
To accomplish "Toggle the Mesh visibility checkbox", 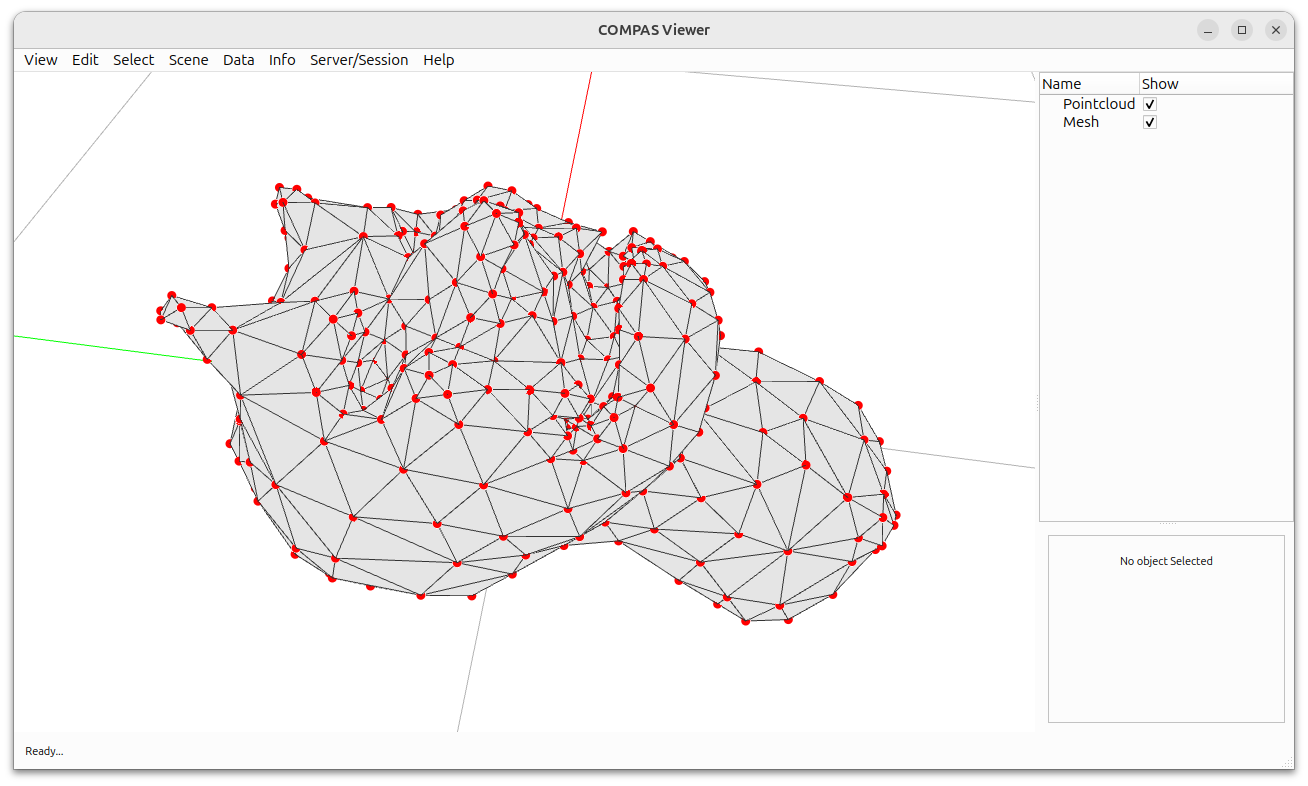I will (x=1149, y=121).
